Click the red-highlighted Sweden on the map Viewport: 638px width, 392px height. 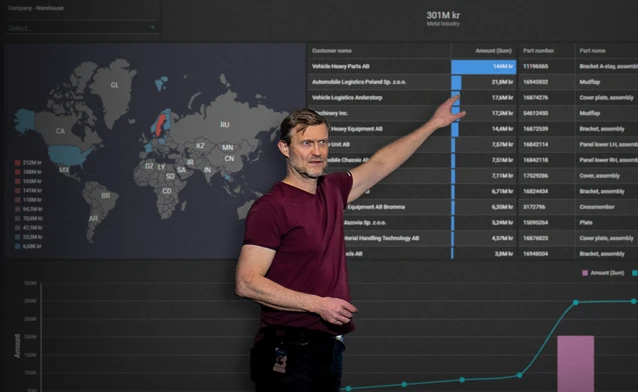click(x=160, y=125)
